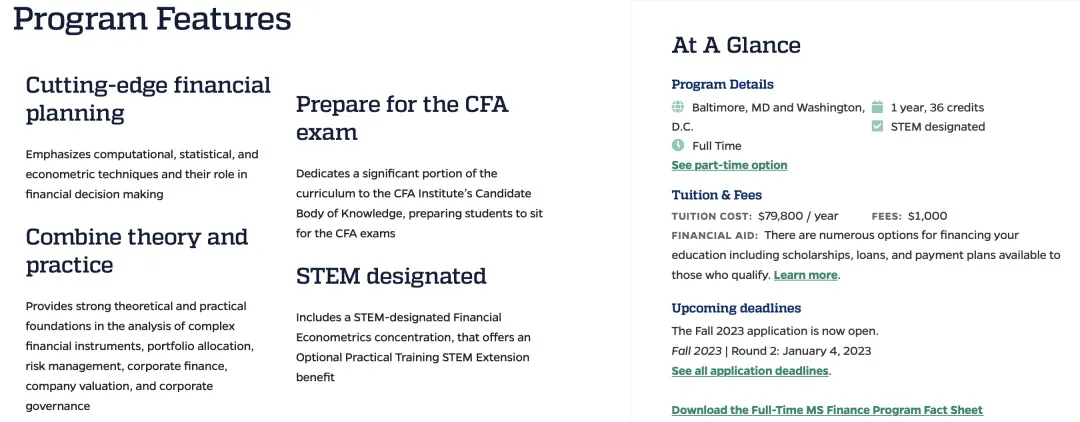Click the $79,800 / year tuition amount
This screenshot has width=1080, height=422.
click(798, 216)
